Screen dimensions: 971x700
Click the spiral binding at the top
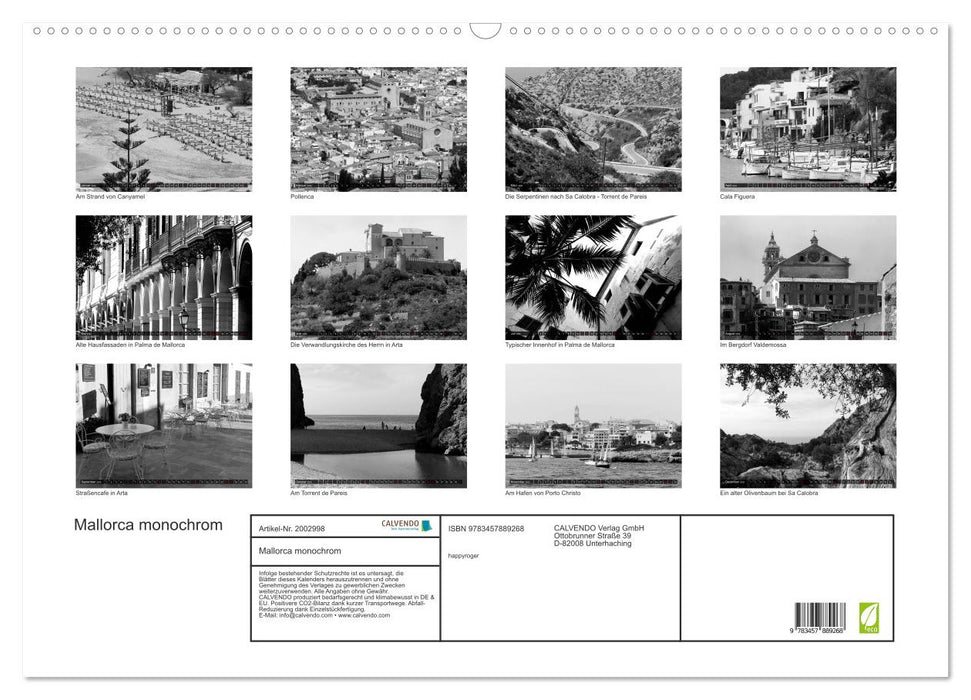pos(485,30)
